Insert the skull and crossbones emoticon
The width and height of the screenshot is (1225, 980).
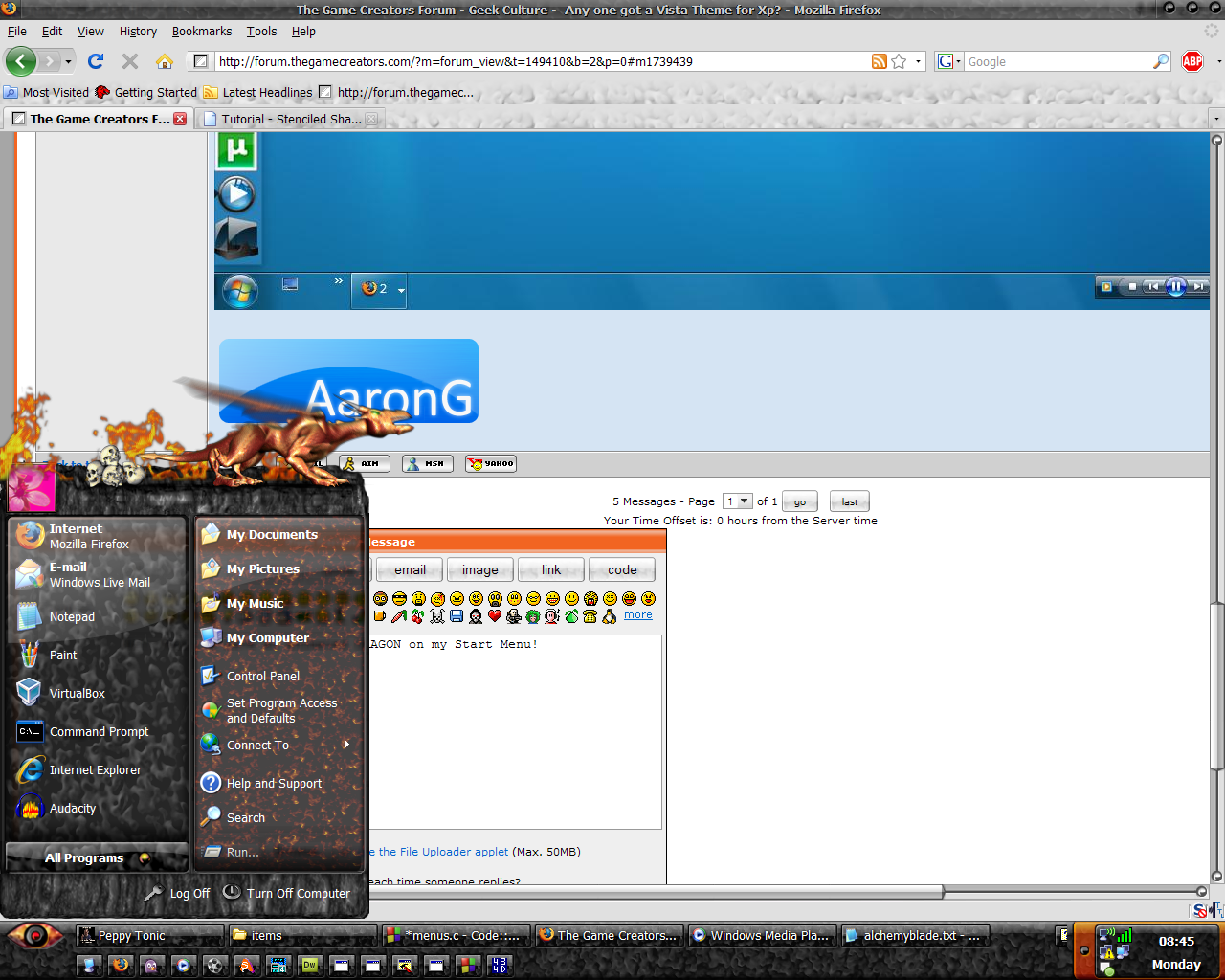[437, 615]
